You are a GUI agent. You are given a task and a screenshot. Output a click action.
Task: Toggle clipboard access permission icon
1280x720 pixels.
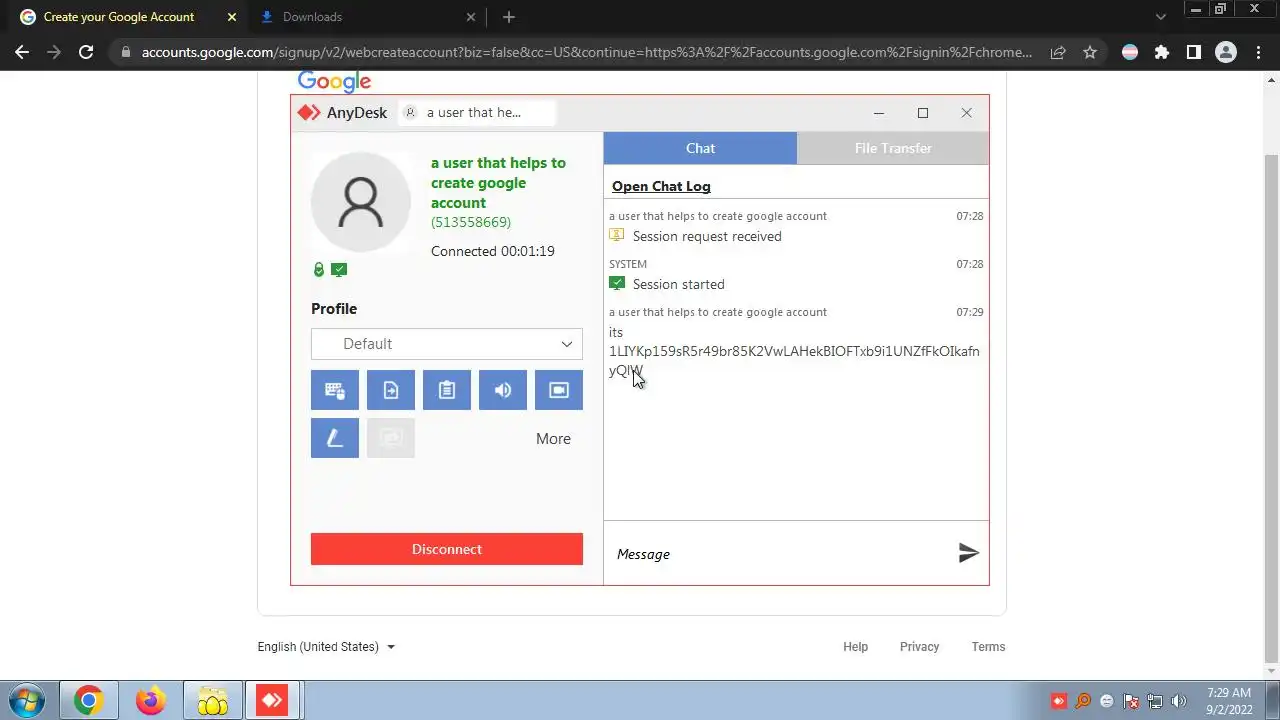(x=447, y=390)
